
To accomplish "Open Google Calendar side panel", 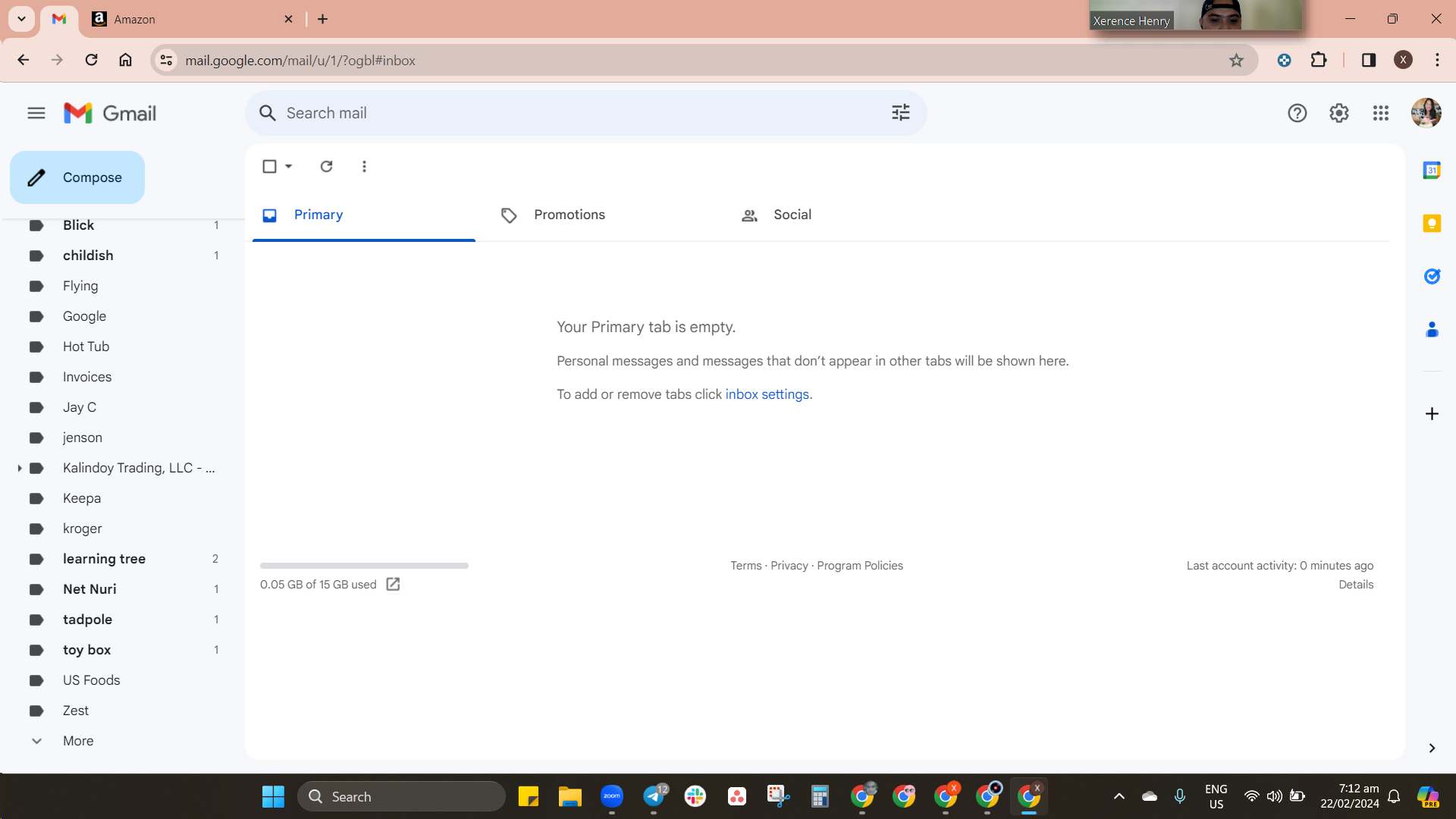I will (x=1432, y=171).
